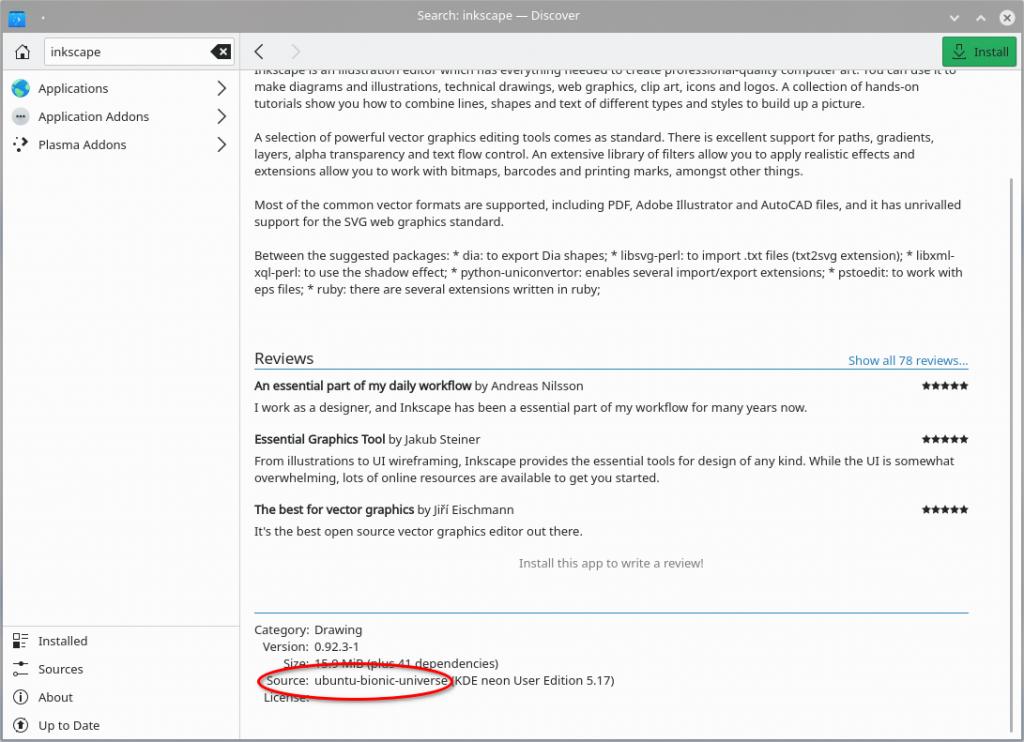
Task: Click the 'Version: 0.92.3-1' line
Action: 311,647
